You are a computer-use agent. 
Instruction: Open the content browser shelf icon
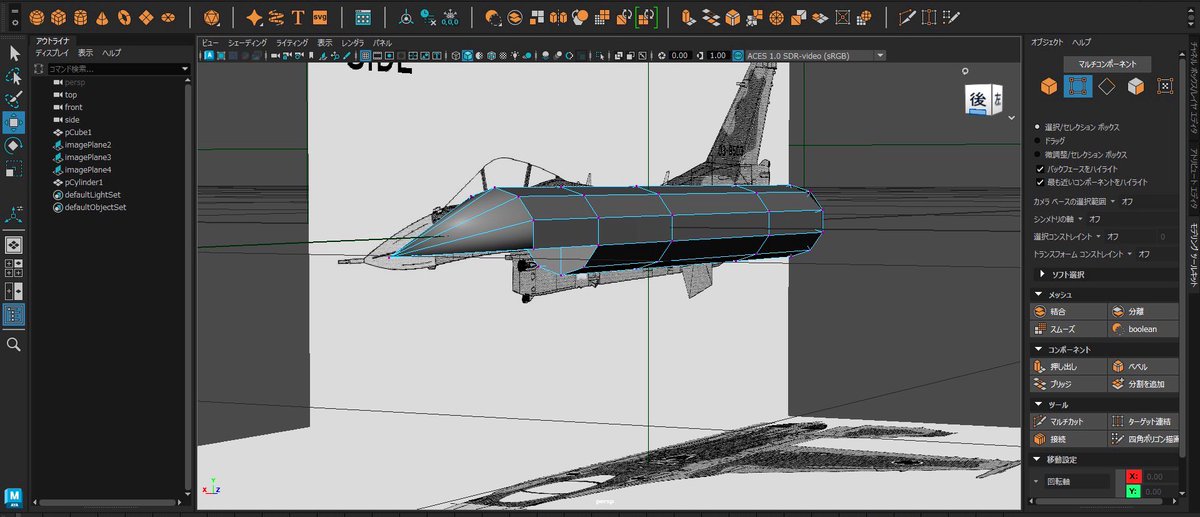[x=363, y=17]
